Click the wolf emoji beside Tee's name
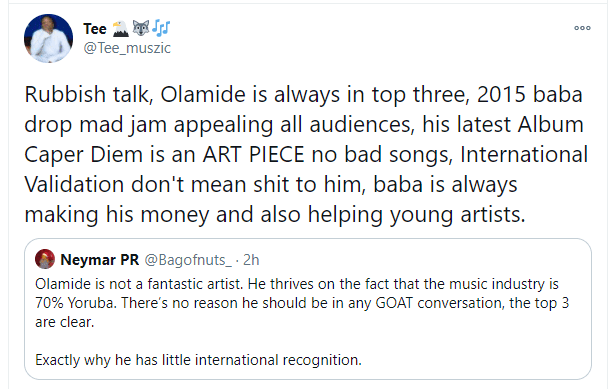 click(141, 28)
